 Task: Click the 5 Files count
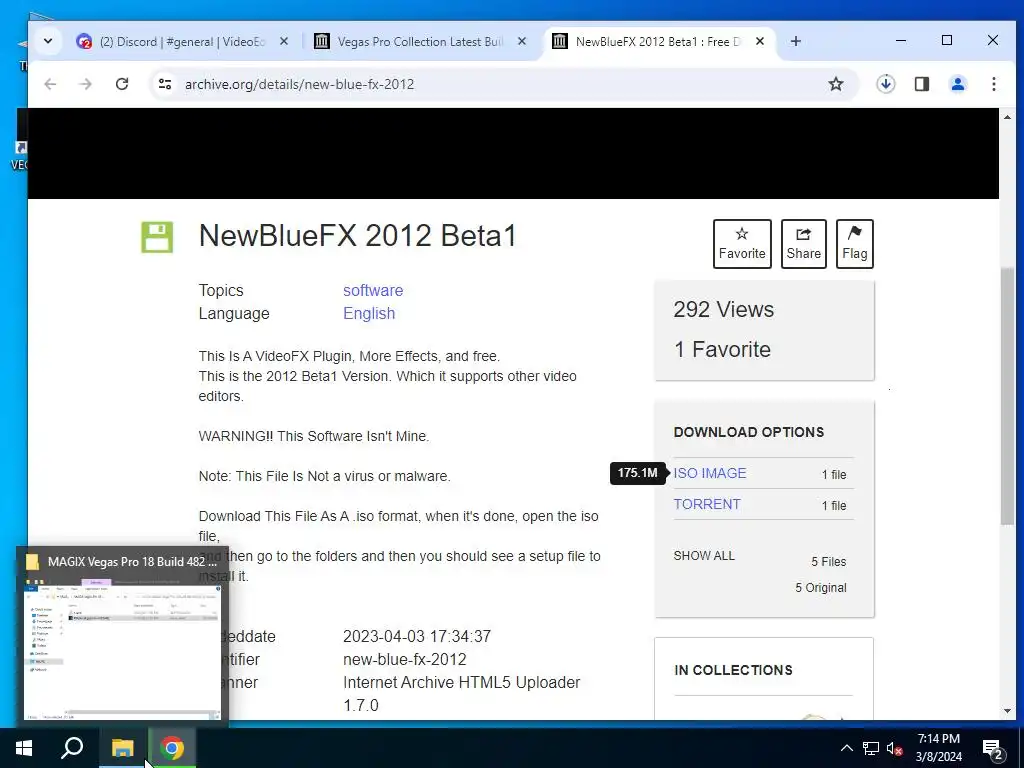(x=829, y=562)
